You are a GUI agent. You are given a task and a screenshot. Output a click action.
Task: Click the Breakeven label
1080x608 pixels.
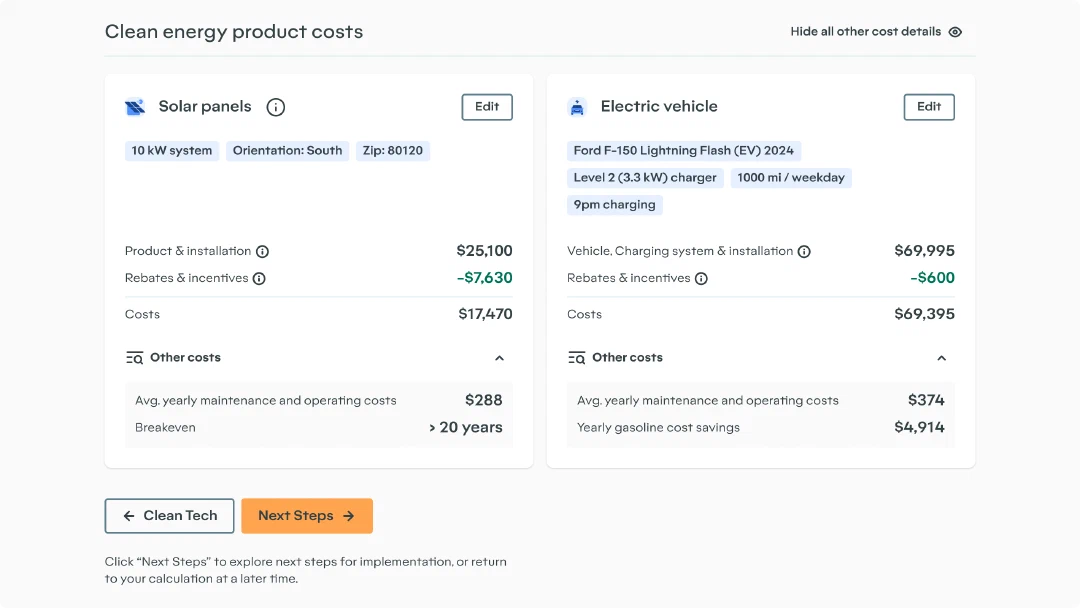(x=165, y=428)
